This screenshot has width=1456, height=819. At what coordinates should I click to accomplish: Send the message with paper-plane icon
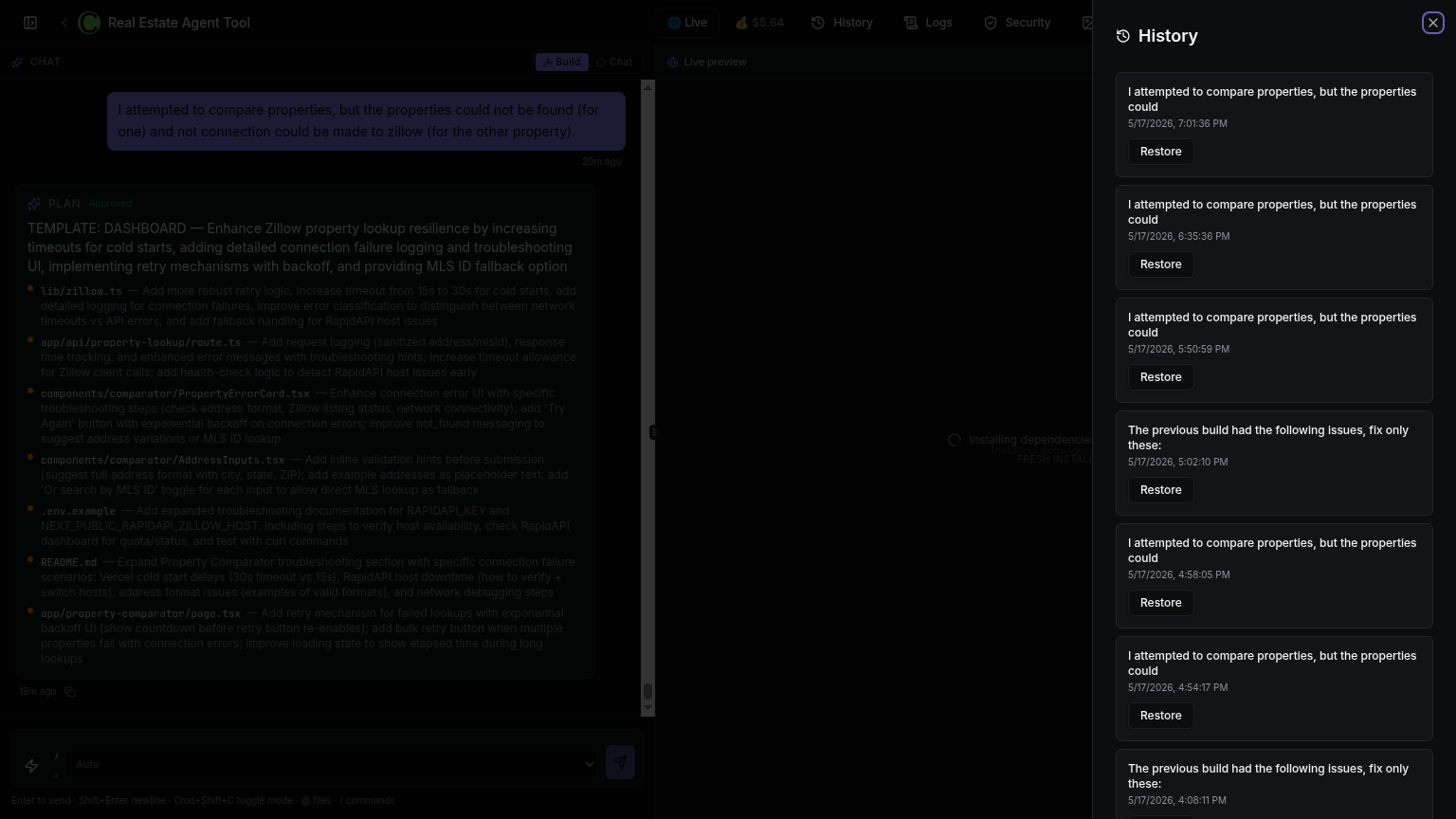(x=620, y=762)
